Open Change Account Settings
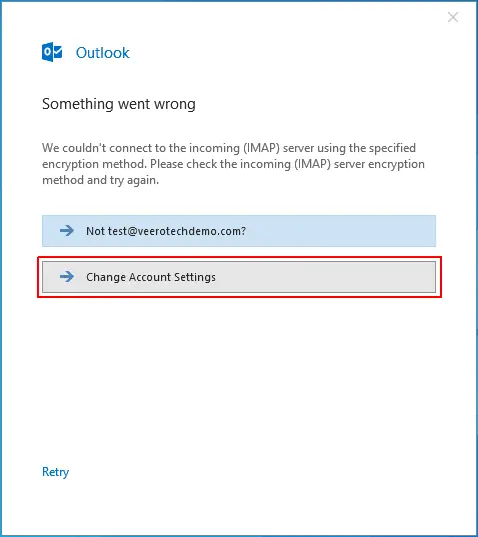The image size is (478, 537). 239,277
